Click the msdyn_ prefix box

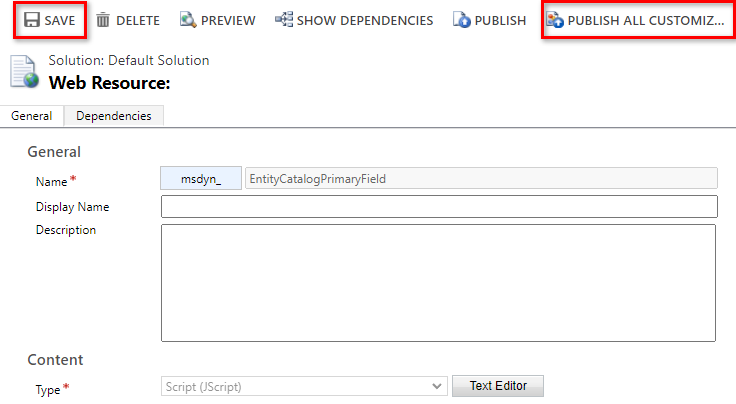coord(201,178)
